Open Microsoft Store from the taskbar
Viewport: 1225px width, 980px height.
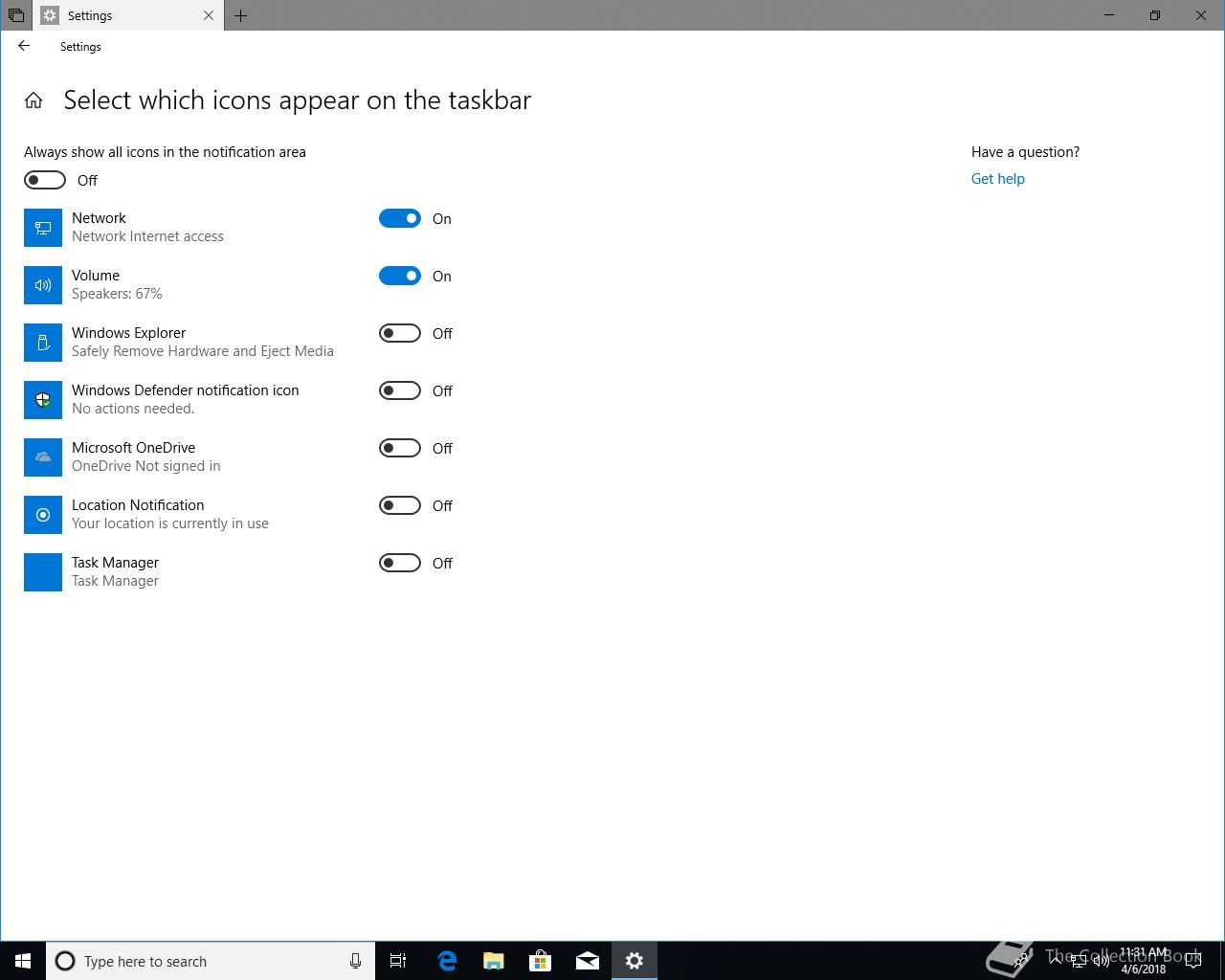[541, 961]
